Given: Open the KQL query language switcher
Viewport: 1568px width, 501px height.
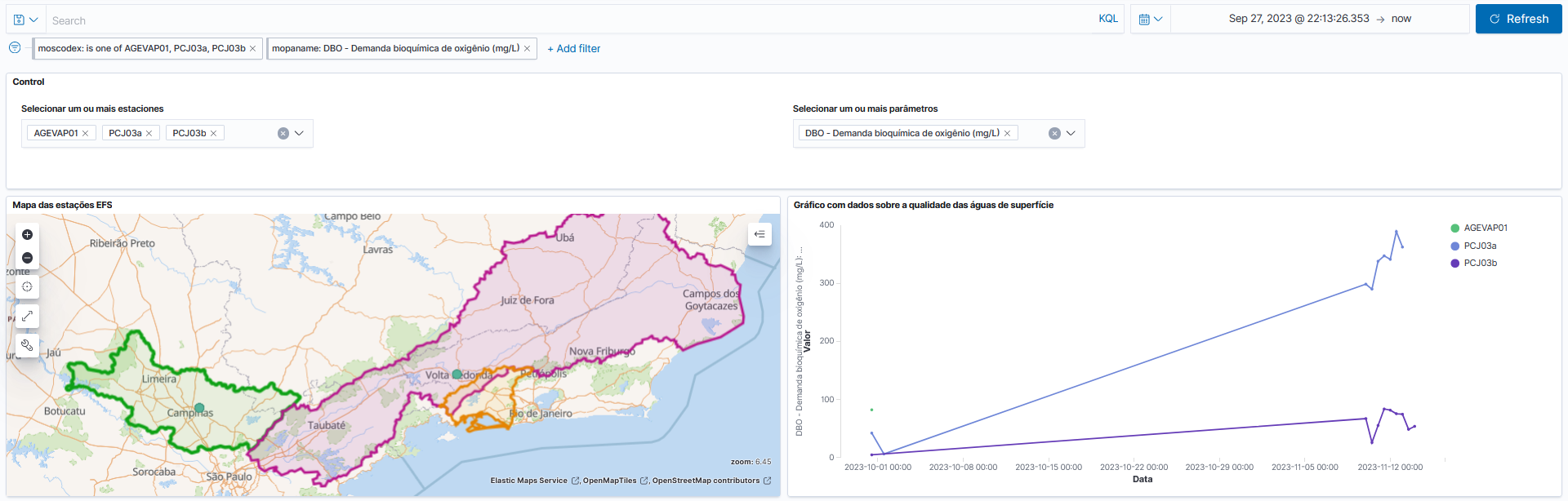Looking at the screenshot, I should pos(1107,19).
